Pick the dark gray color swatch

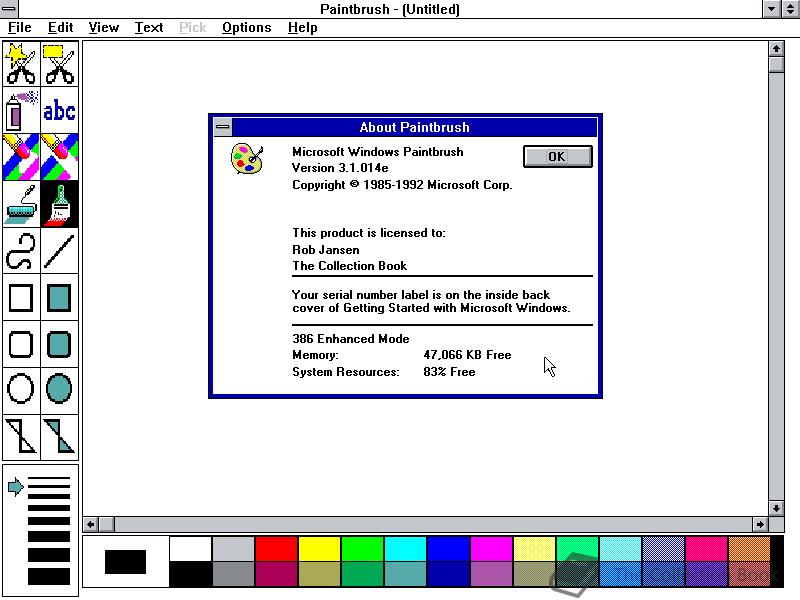click(x=233, y=573)
